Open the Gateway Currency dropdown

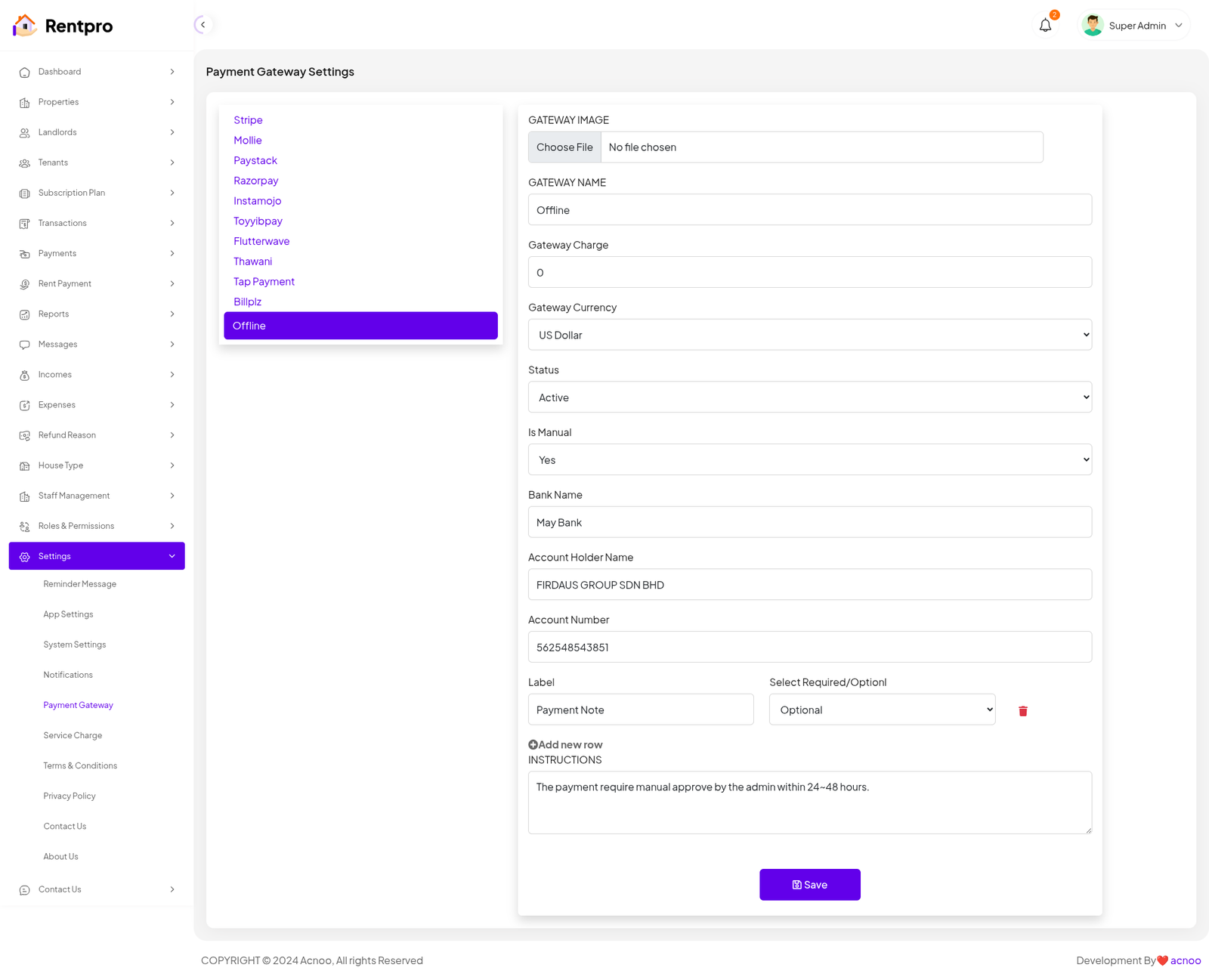tap(809, 335)
